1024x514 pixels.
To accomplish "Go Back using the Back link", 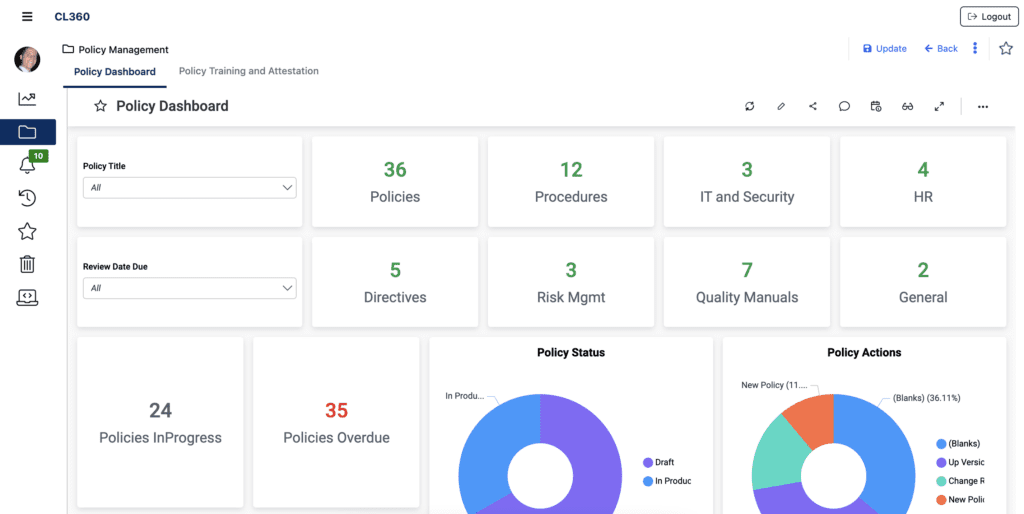I will (x=941, y=48).
